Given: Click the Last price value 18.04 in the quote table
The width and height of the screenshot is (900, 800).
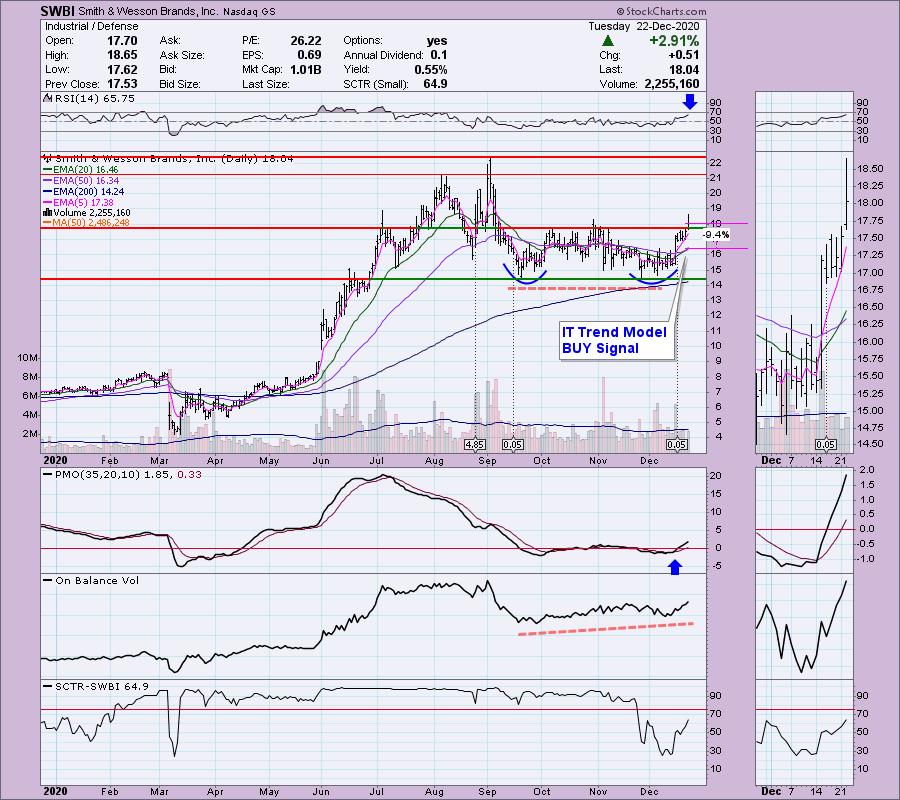Looking at the screenshot, I should [x=684, y=69].
